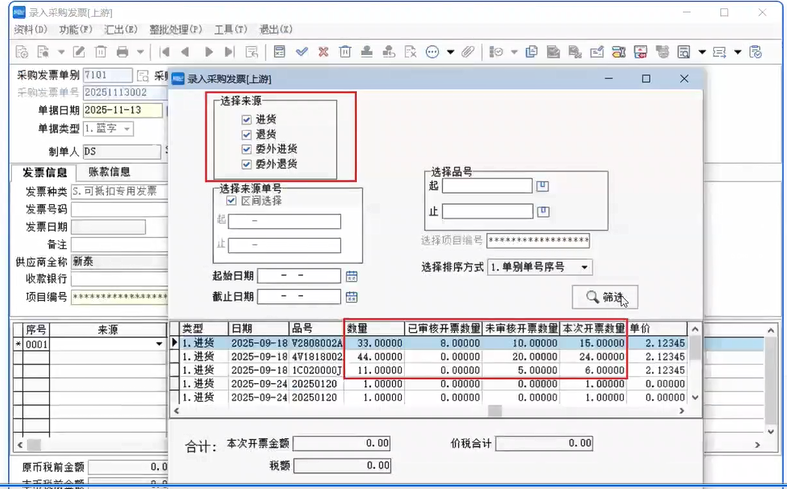This screenshot has height=489, width=787.
Task: Open the 功能(F) menu
Action: [x=76, y=30]
